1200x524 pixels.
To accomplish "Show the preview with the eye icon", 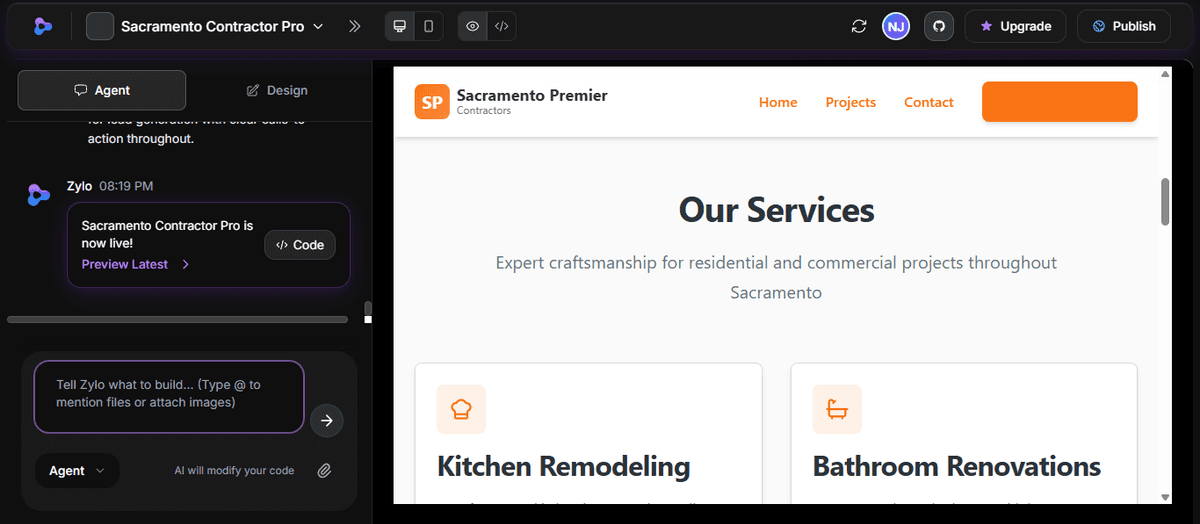I will pyautogui.click(x=472, y=26).
